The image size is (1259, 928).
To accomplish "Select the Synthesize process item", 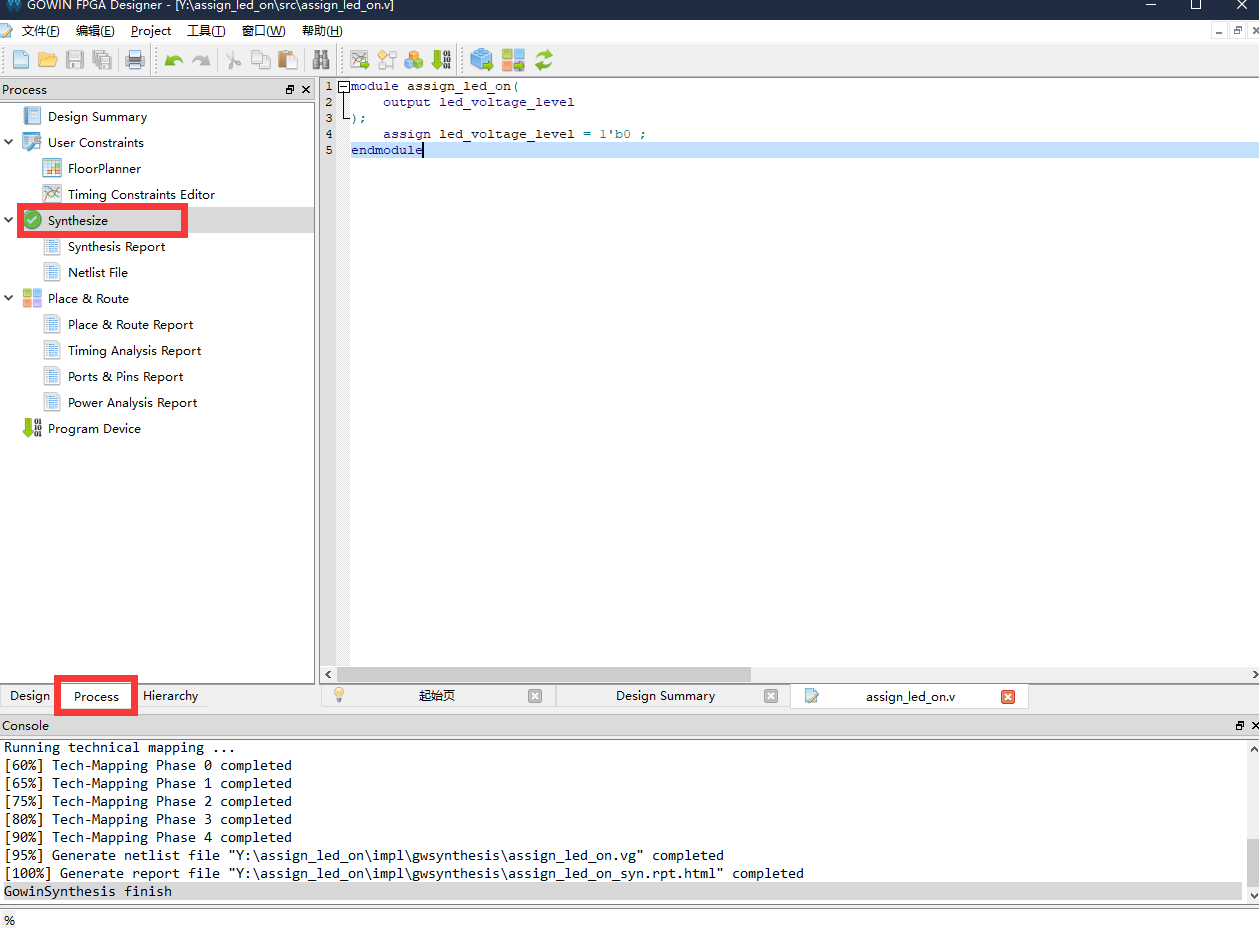I will coord(78,221).
